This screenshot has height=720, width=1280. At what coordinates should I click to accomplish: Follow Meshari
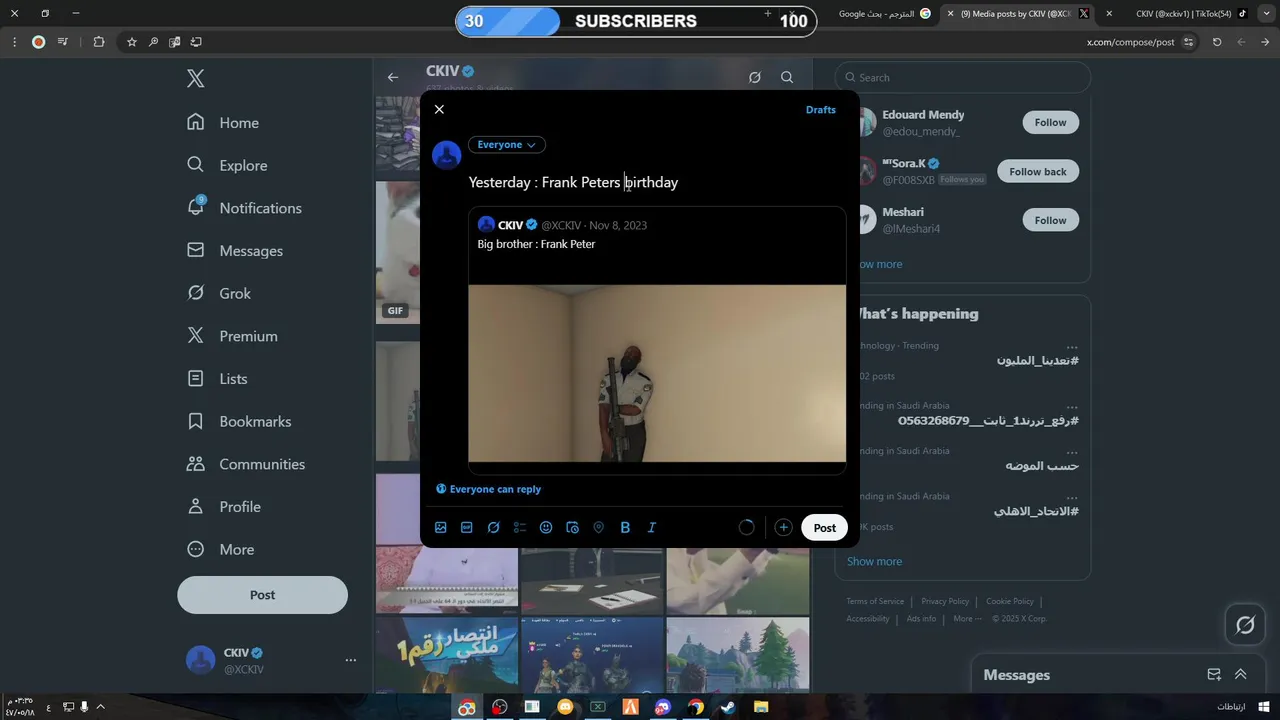pos(1050,220)
